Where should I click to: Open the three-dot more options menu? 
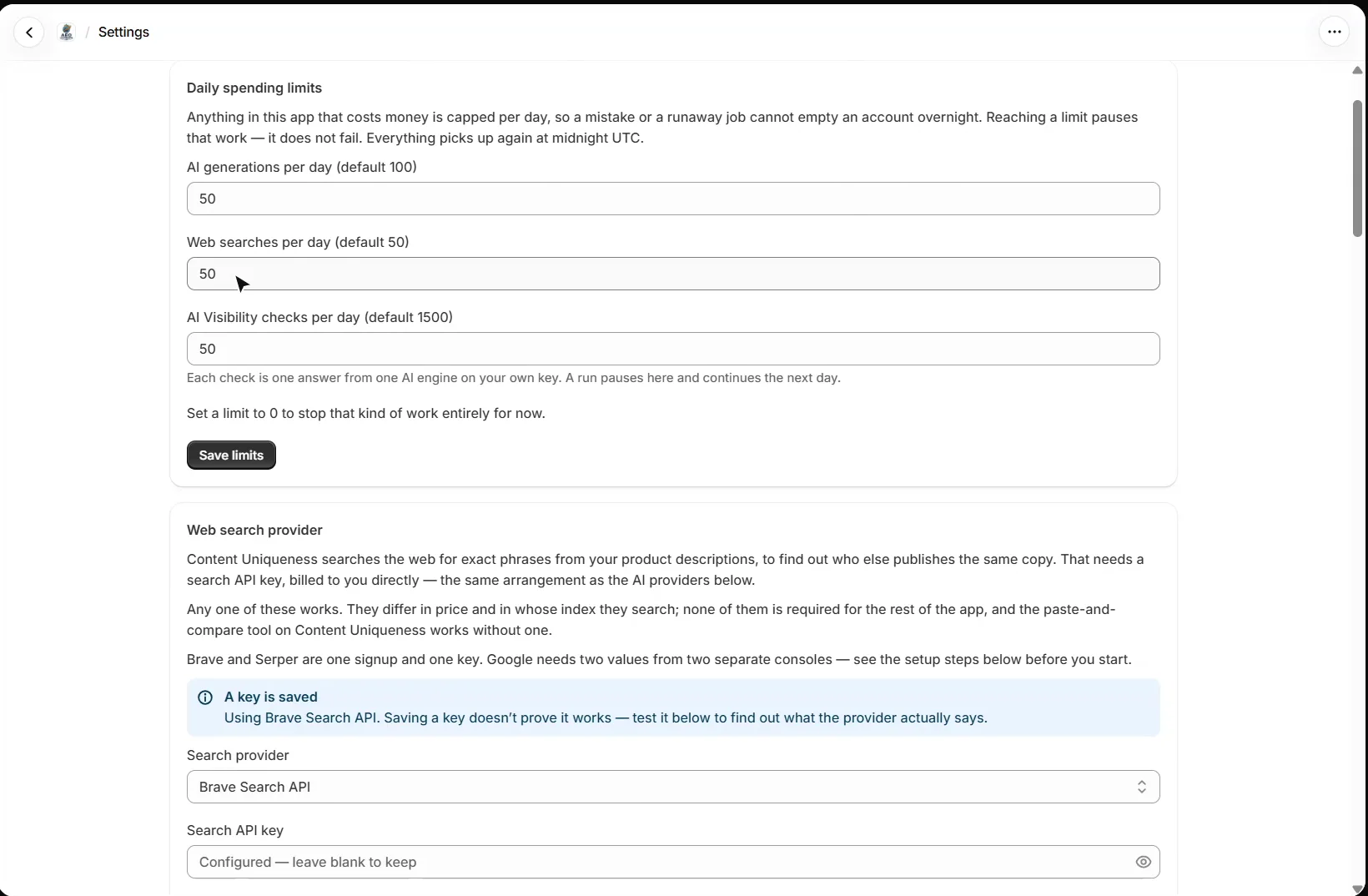click(1334, 33)
